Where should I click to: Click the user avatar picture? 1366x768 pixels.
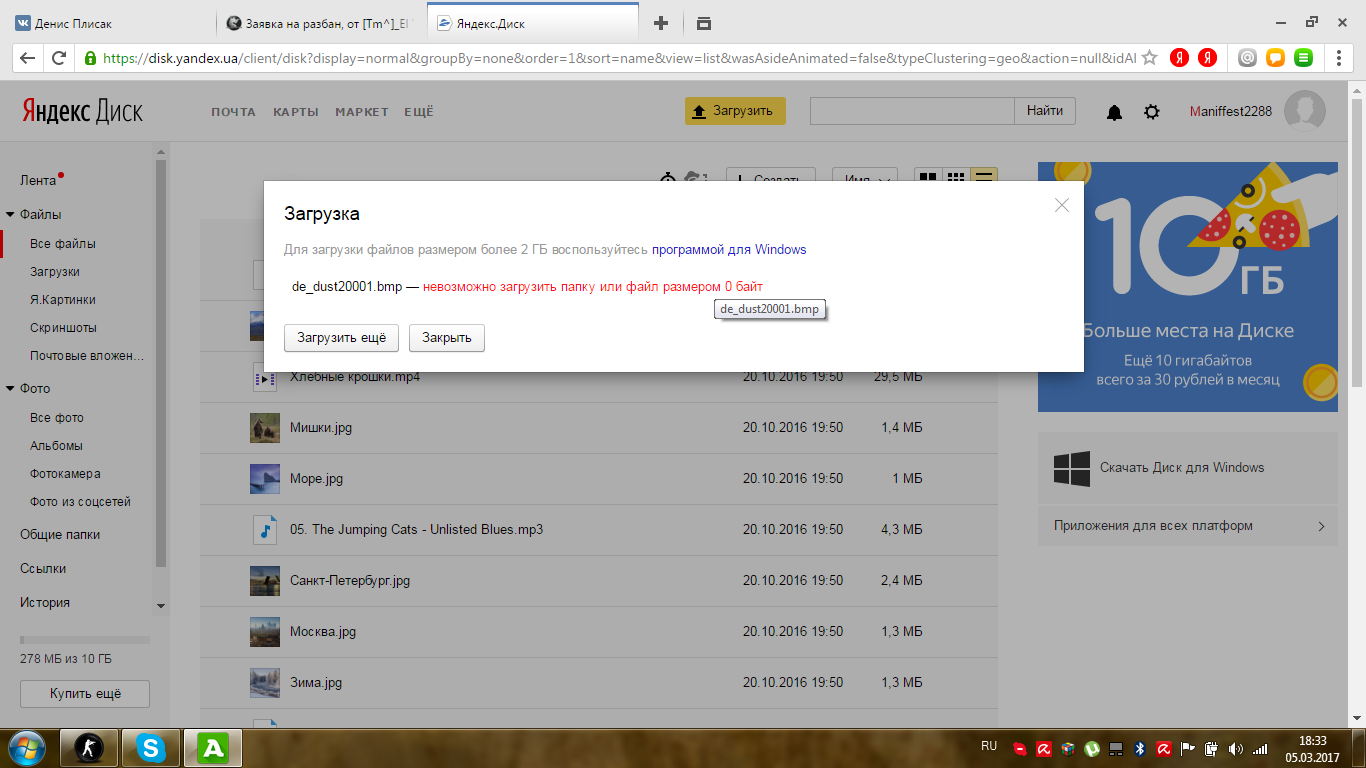coord(1305,111)
